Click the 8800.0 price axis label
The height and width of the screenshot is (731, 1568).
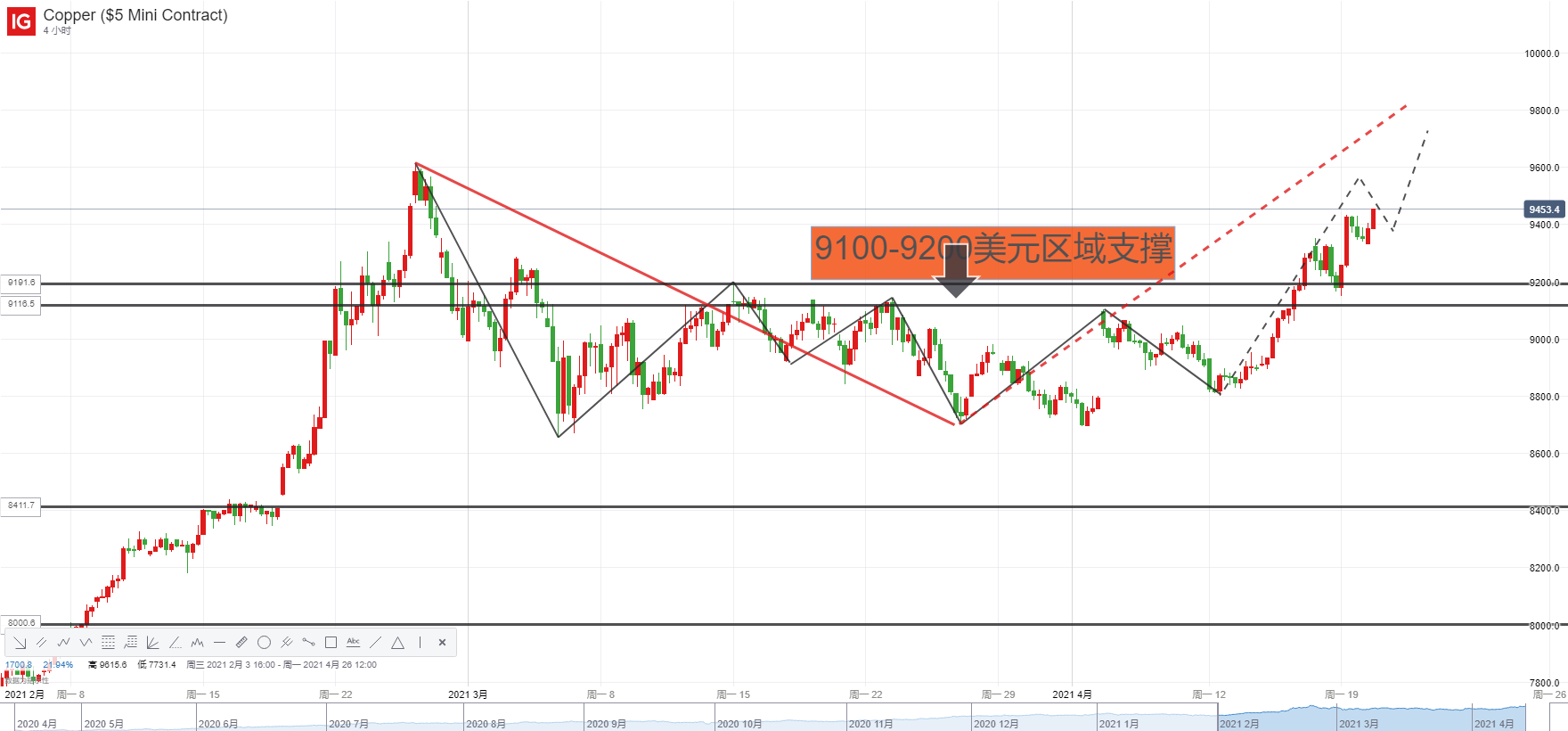click(1544, 397)
